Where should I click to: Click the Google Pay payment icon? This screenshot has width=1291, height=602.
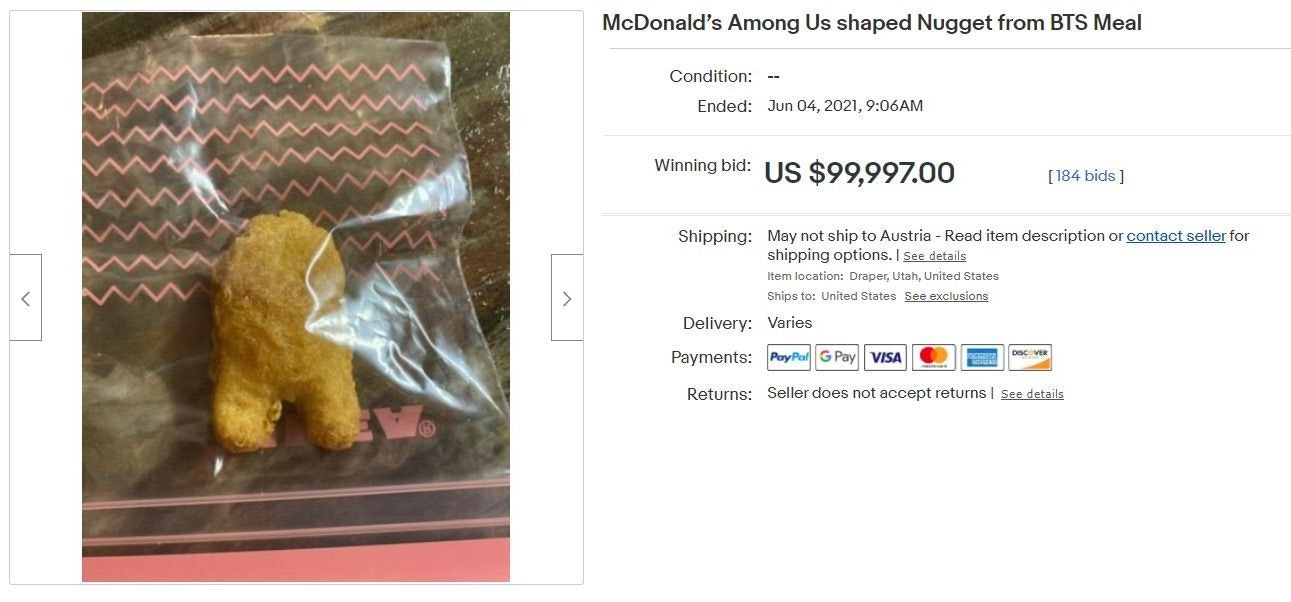(x=837, y=357)
